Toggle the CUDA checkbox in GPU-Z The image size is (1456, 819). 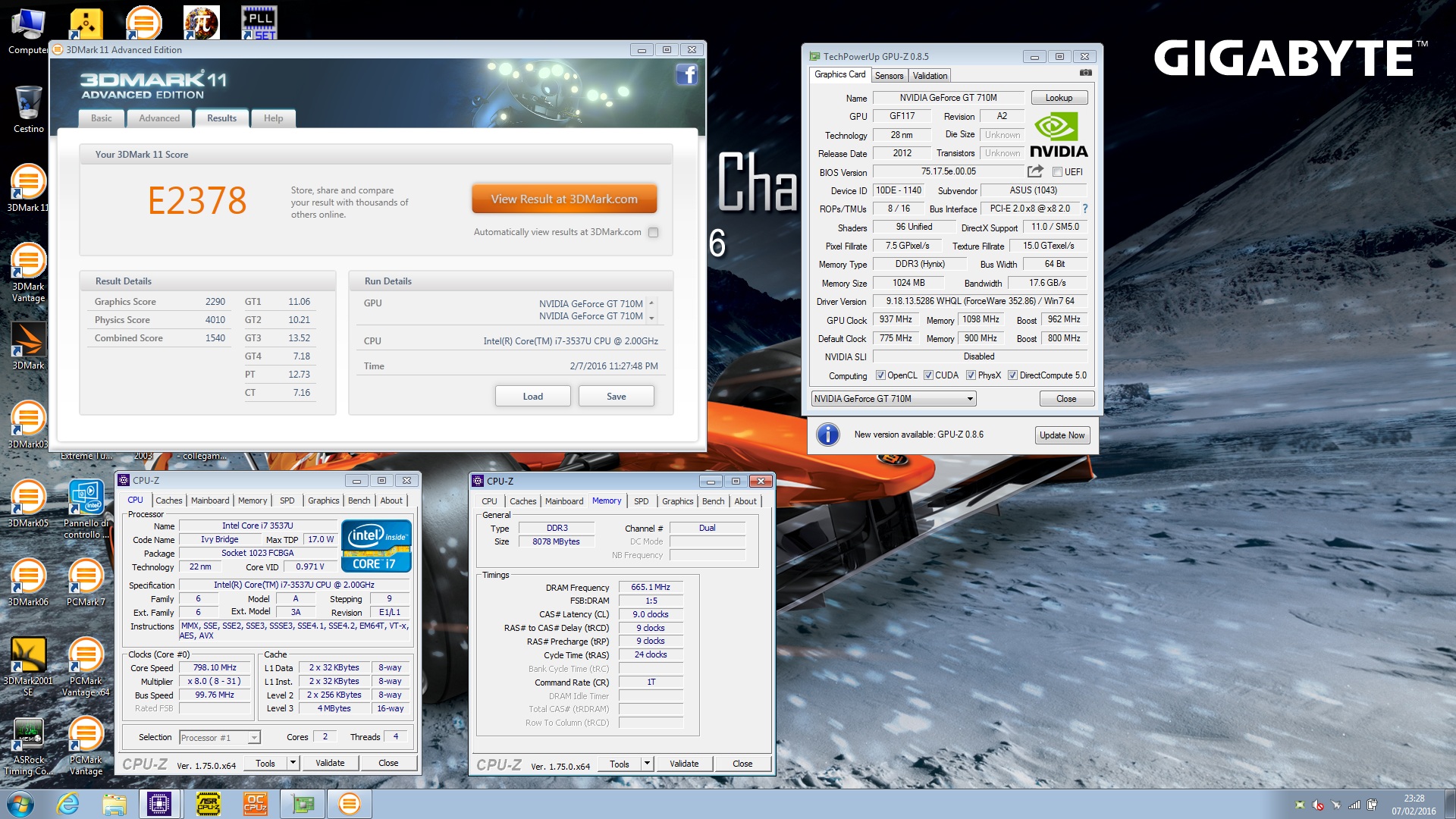click(928, 375)
